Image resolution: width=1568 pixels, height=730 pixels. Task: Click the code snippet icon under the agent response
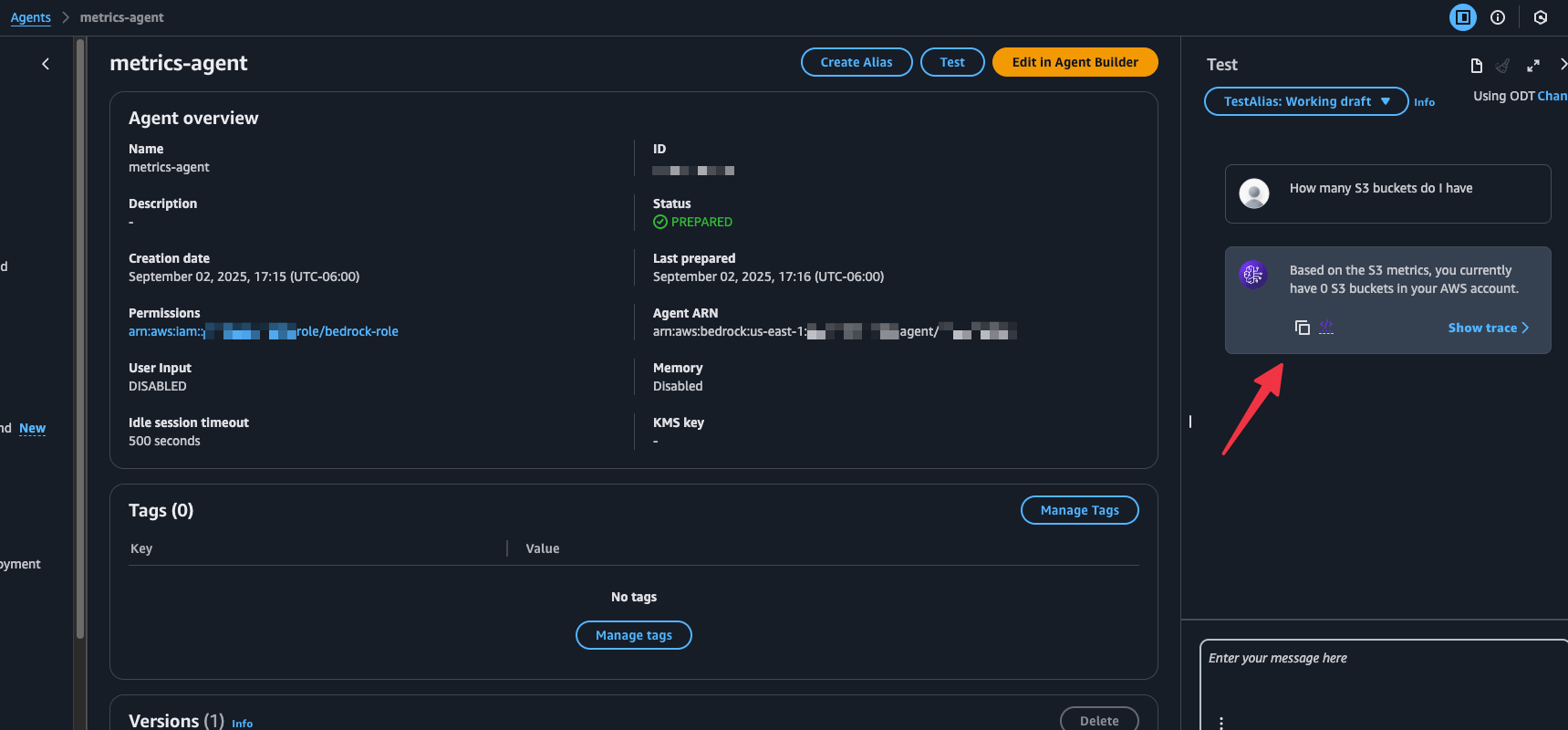pos(1326,328)
